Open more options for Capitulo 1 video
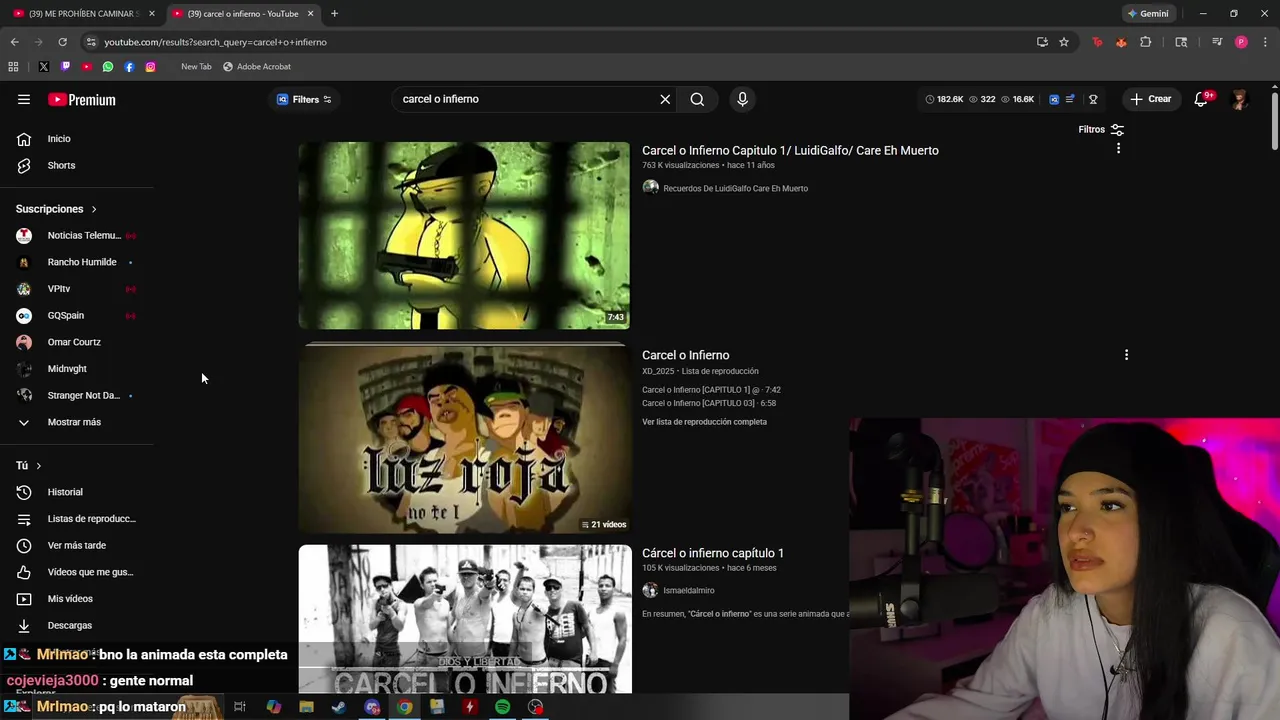Screen dimensions: 1280x720 point(1118,148)
